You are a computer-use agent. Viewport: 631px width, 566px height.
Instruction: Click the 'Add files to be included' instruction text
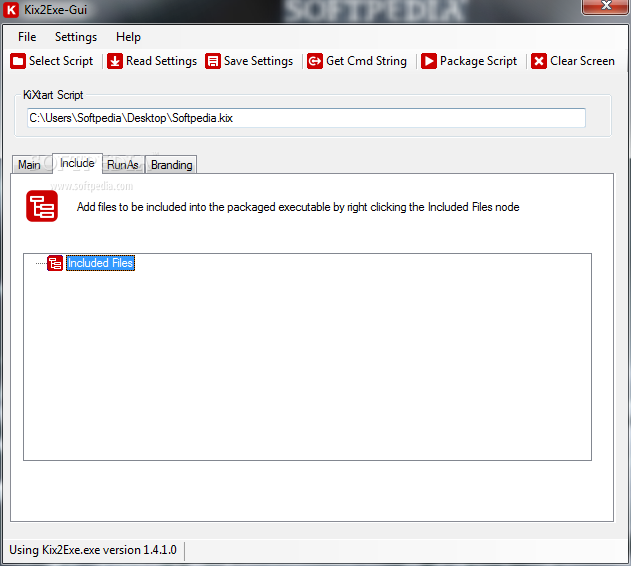pyautogui.click(x=298, y=207)
